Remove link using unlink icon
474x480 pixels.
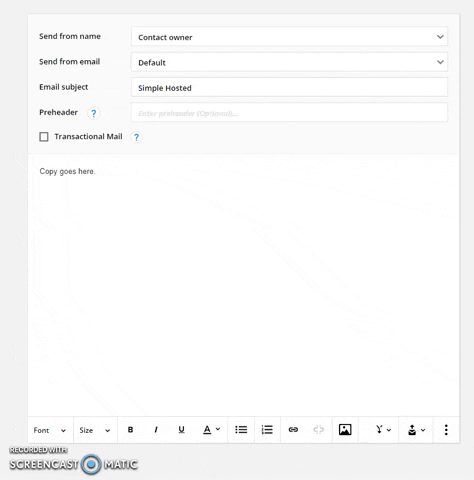pos(319,430)
